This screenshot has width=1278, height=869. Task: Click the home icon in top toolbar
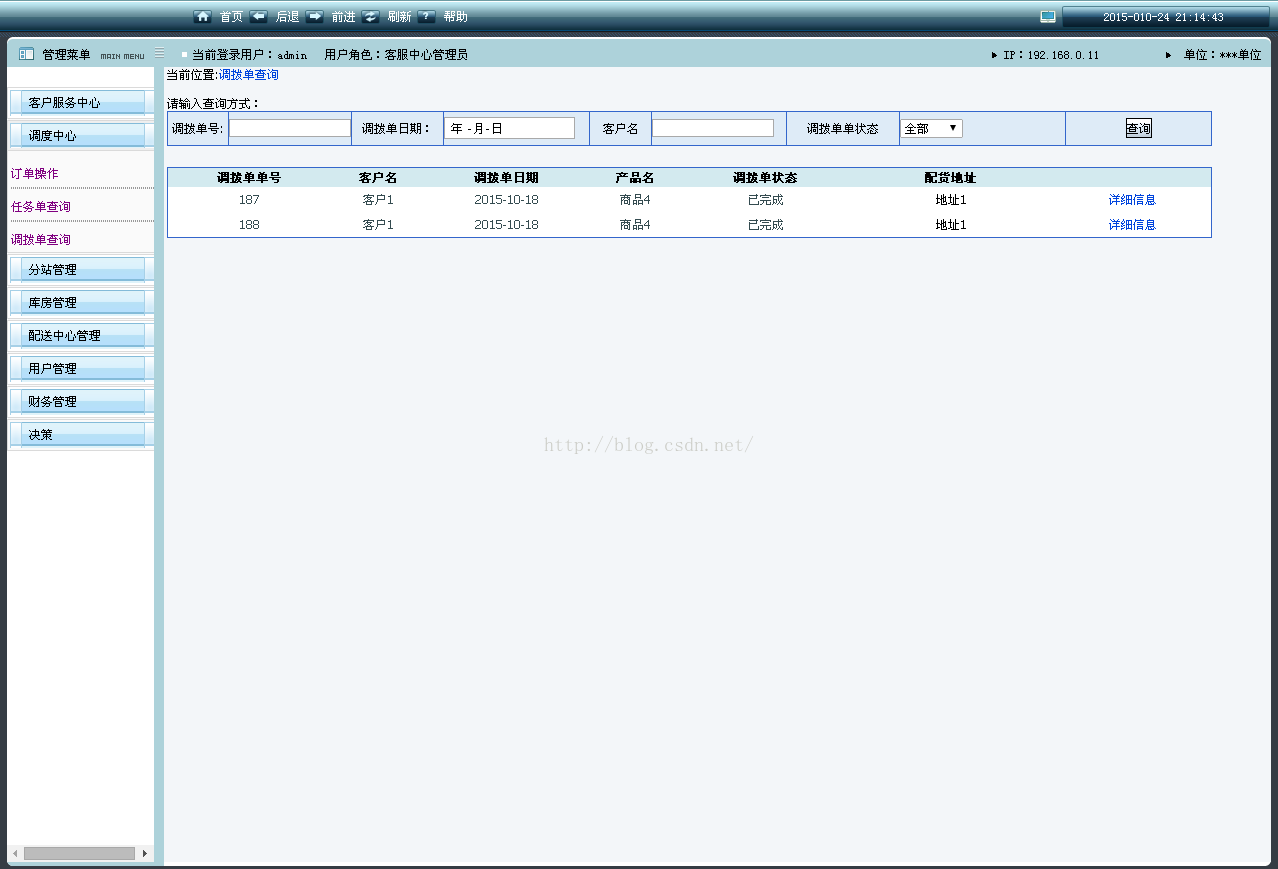tap(202, 17)
